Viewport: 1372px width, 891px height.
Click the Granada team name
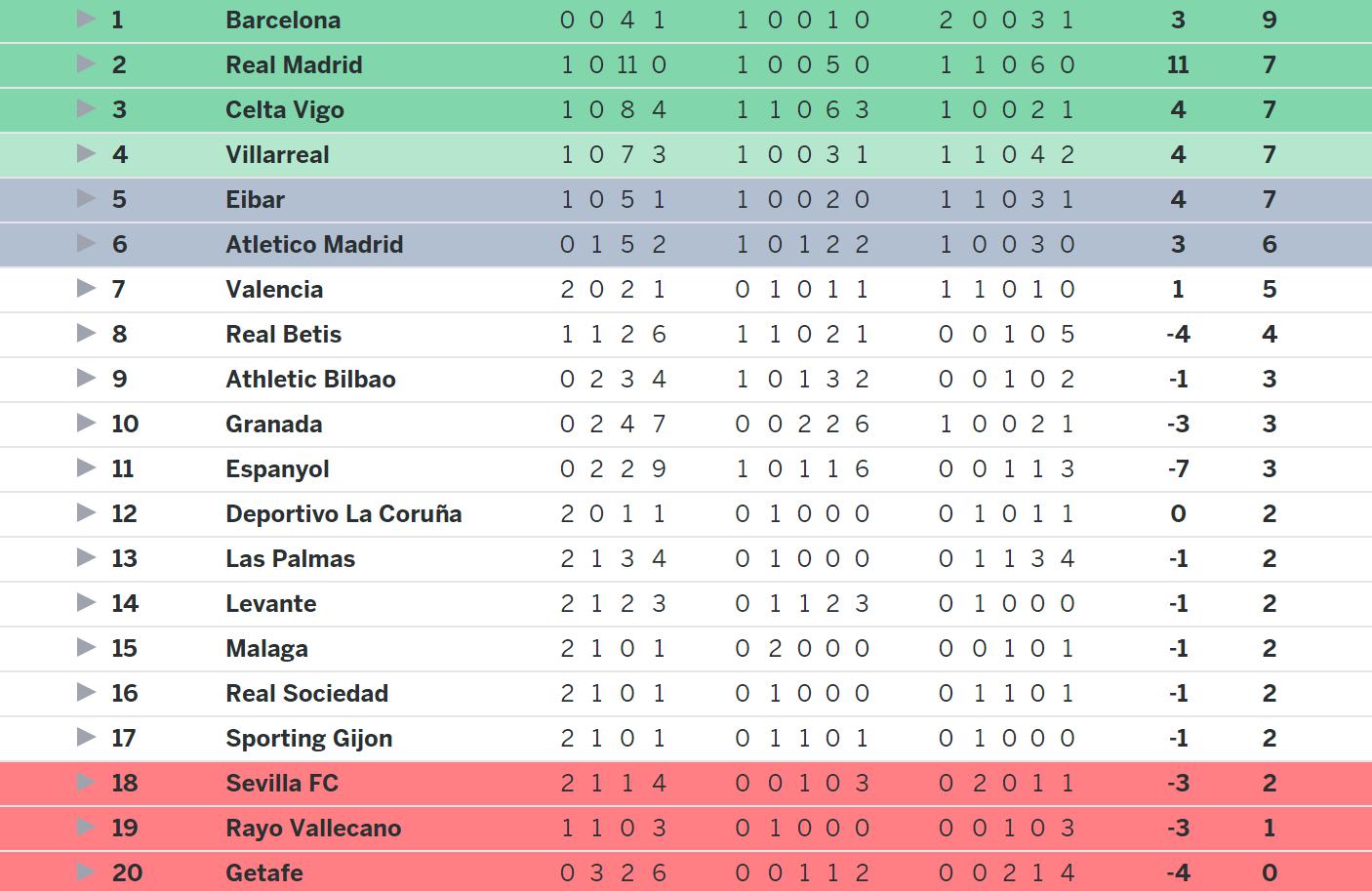click(273, 424)
